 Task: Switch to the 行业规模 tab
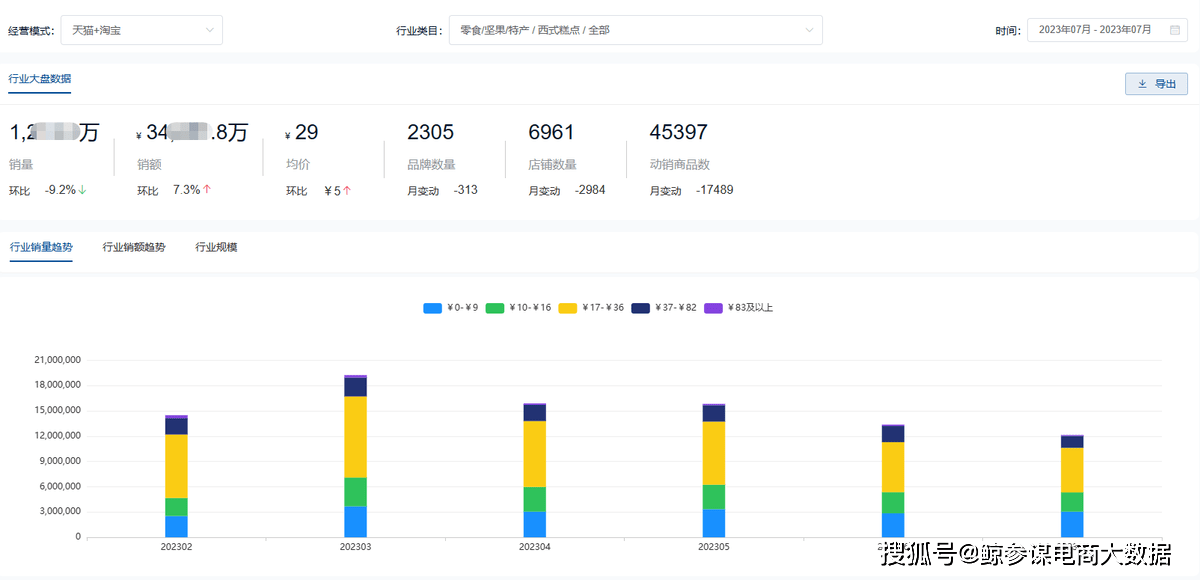point(216,247)
